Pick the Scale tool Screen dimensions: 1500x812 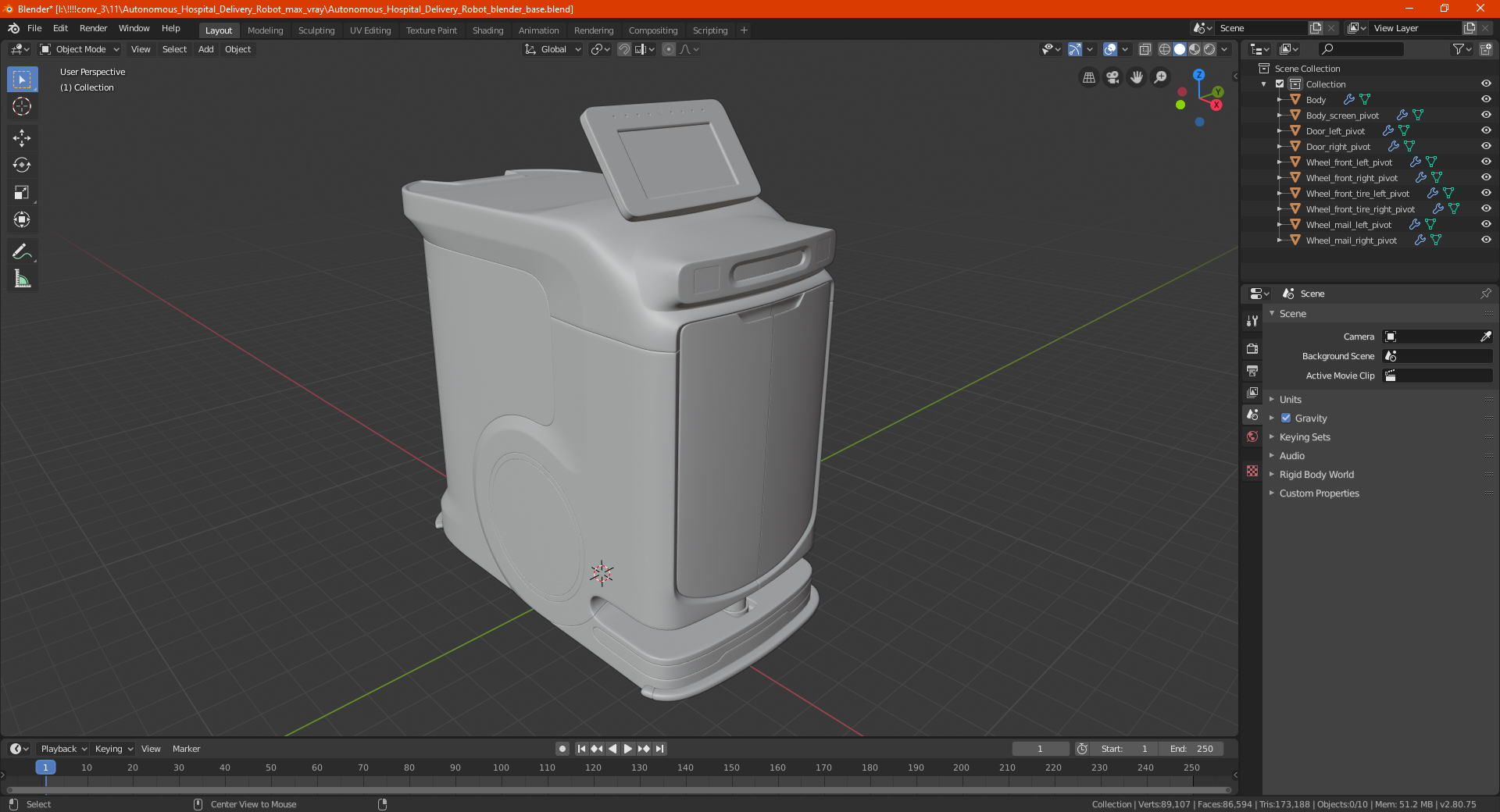click(22, 192)
